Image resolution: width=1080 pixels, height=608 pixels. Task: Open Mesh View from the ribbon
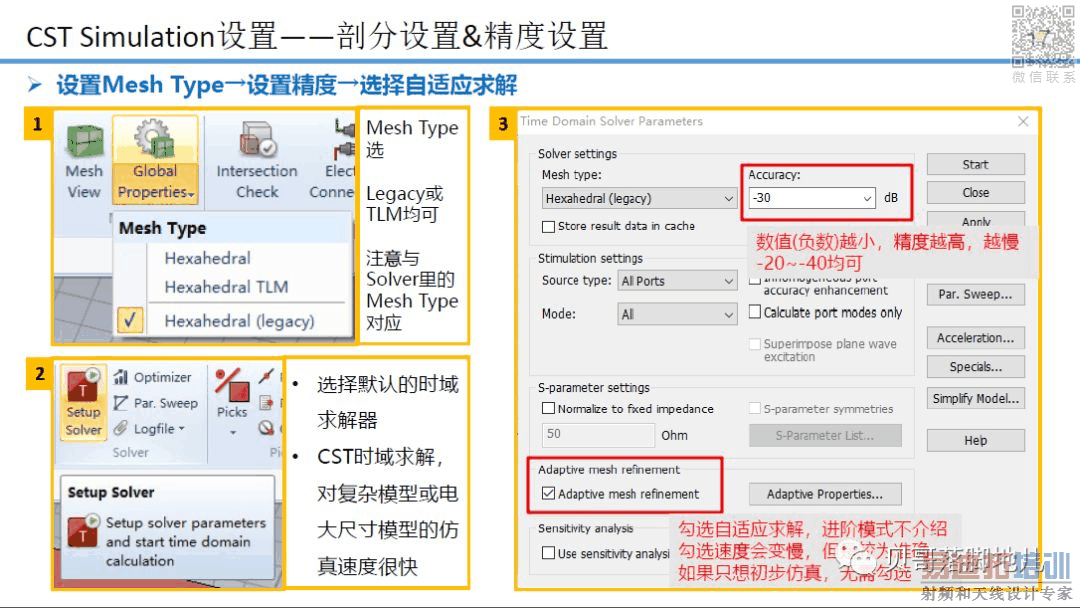coord(84,162)
